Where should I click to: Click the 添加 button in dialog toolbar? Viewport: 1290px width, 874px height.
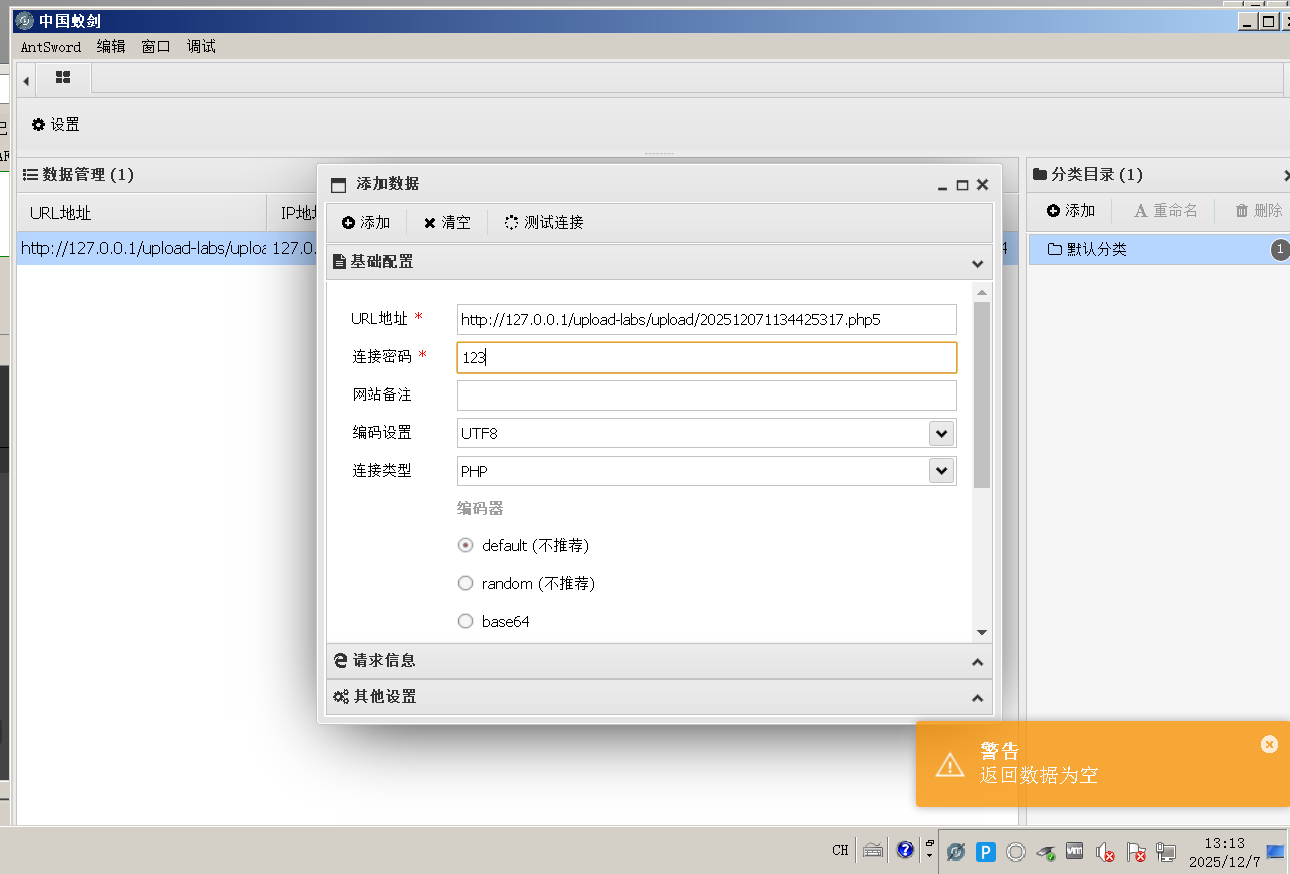click(x=366, y=222)
